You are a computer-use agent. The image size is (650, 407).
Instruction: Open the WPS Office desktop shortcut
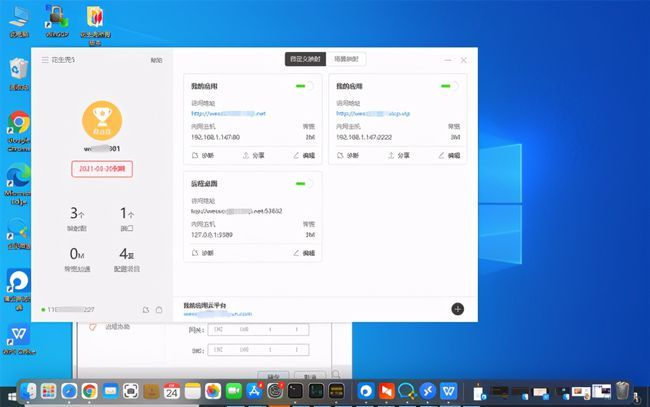pyautogui.click(x=19, y=339)
